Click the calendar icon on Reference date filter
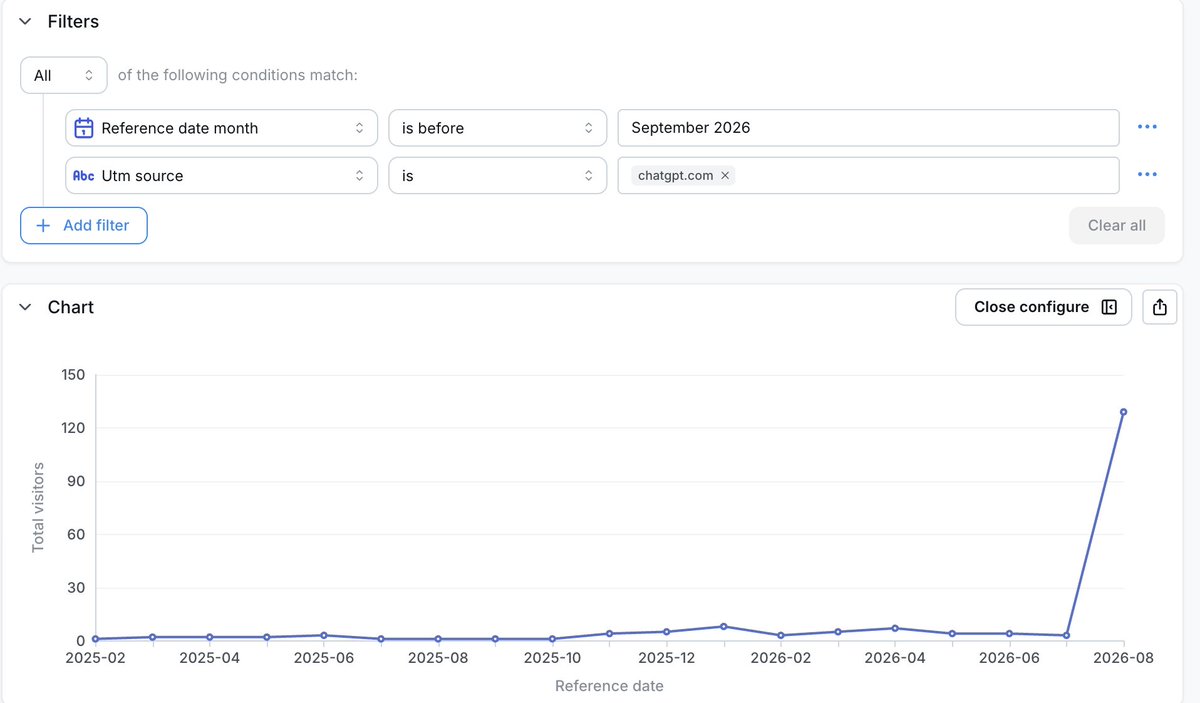1200x703 pixels. (x=84, y=128)
